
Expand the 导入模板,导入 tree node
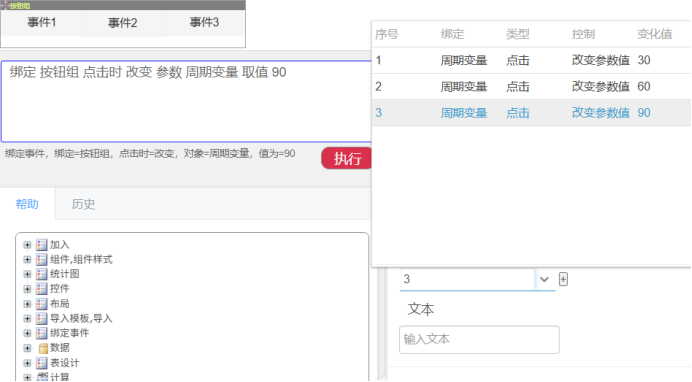click(x=27, y=318)
